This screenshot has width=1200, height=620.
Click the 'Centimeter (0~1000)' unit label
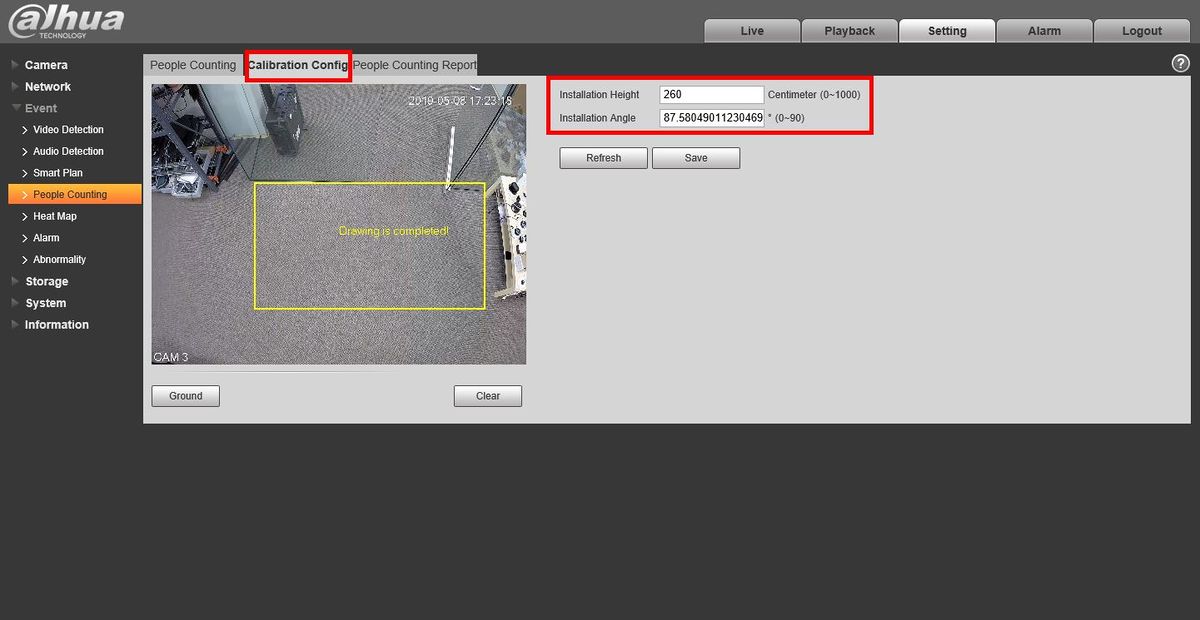(x=814, y=95)
